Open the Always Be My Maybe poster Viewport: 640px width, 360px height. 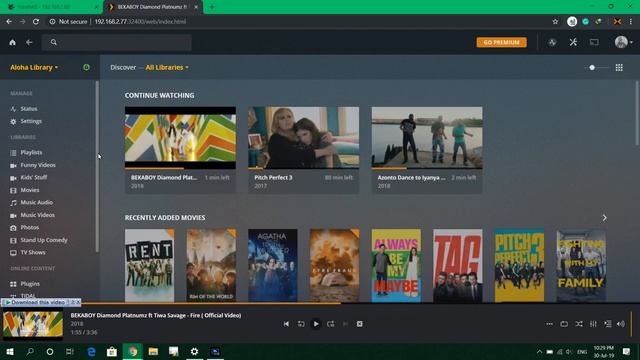coord(396,265)
